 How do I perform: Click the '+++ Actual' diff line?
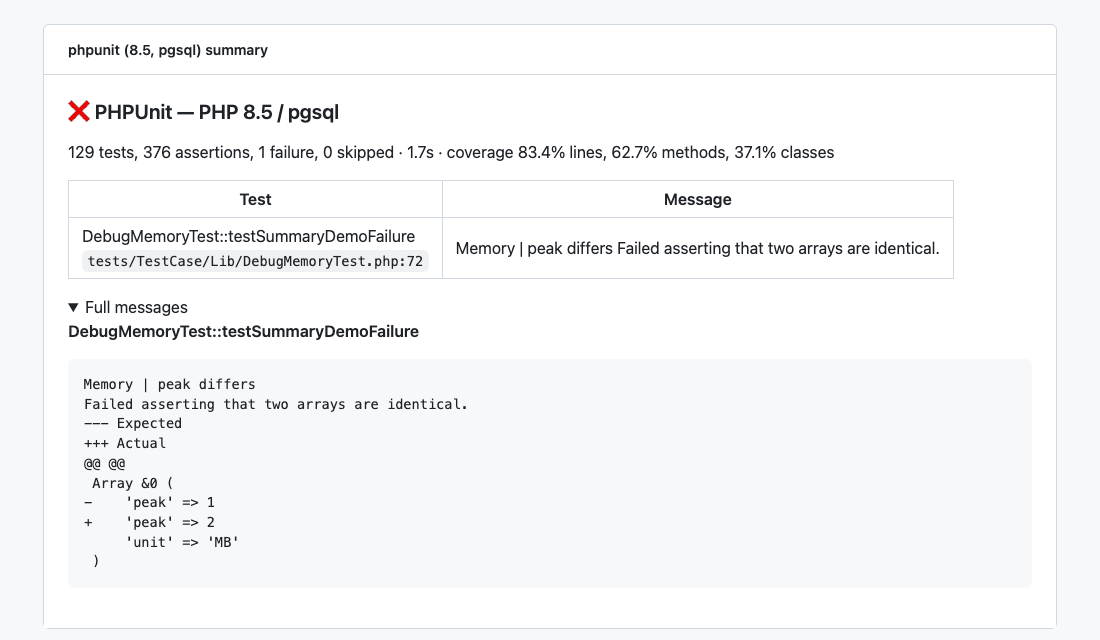pos(125,443)
